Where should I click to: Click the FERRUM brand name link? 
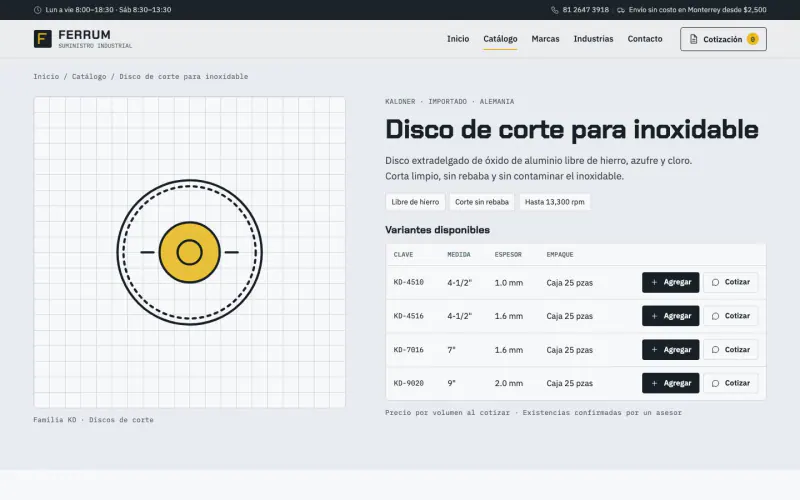pyautogui.click(x=84, y=35)
